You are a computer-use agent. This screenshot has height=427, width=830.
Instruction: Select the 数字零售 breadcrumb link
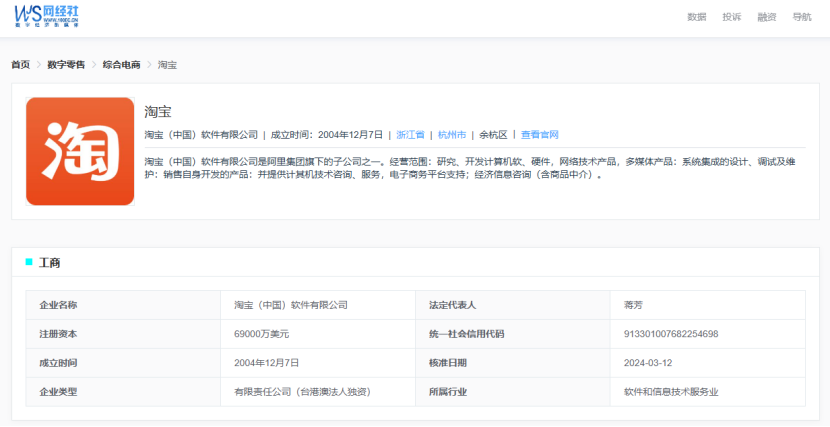click(66, 65)
